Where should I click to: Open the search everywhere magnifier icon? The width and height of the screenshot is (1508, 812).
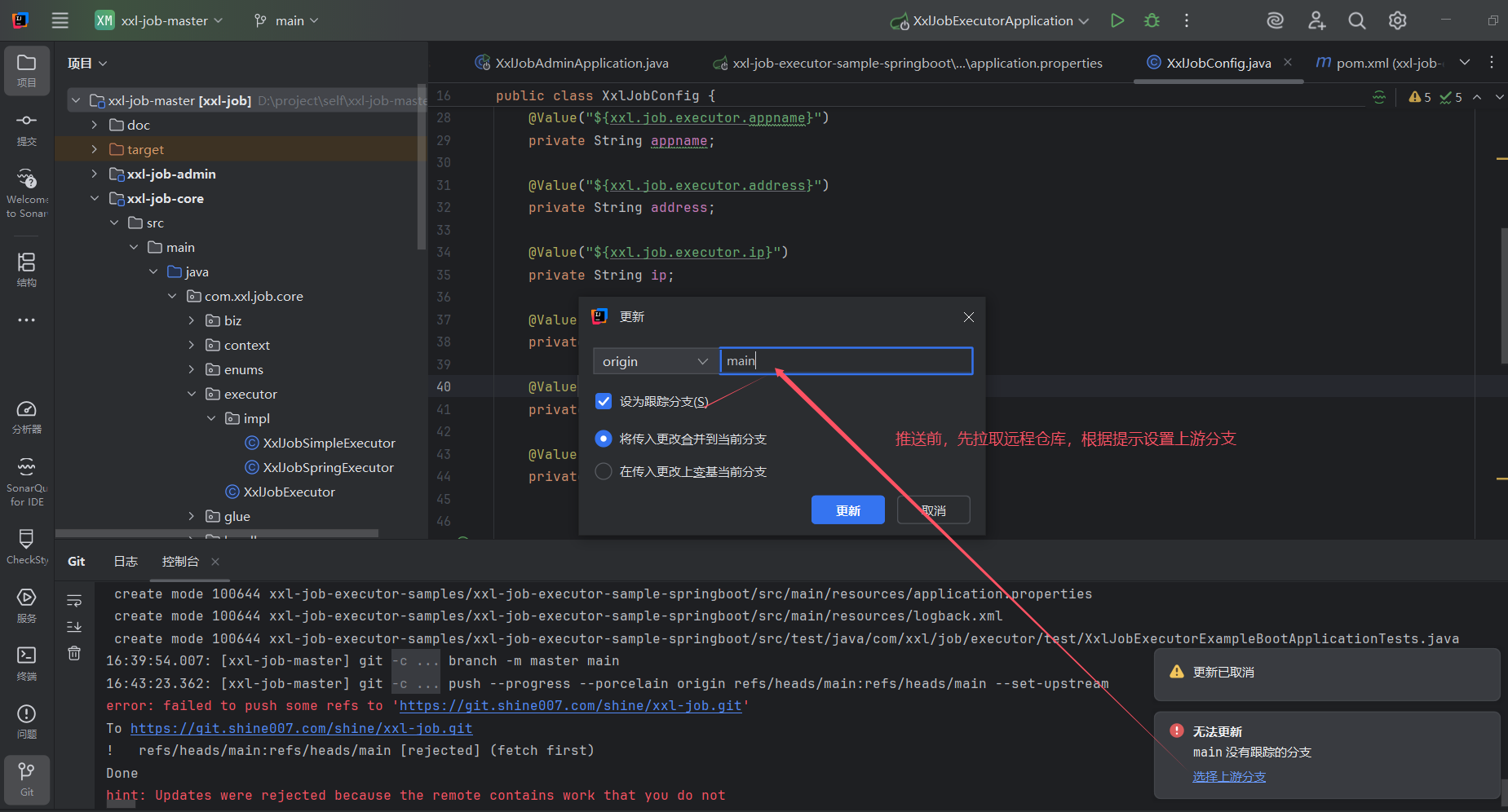[1356, 20]
